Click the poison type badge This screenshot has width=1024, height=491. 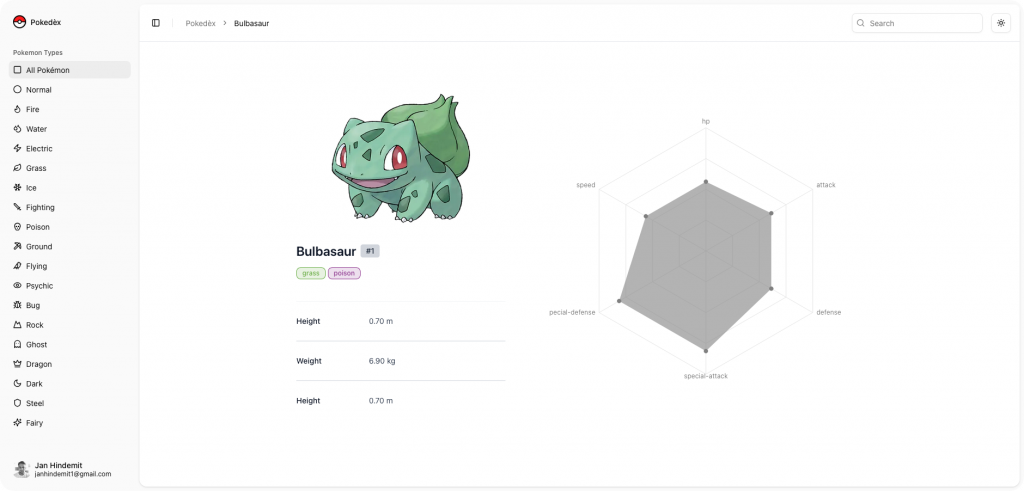(x=344, y=273)
